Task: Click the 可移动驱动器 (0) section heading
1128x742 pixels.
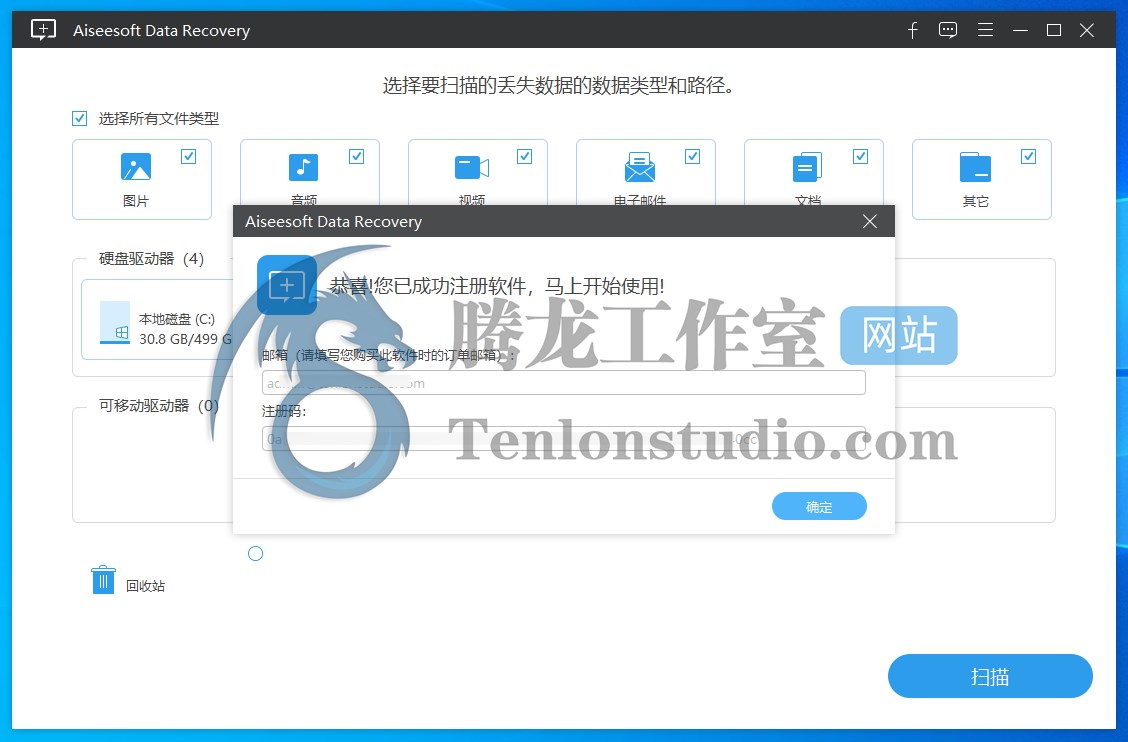Action: (x=158, y=405)
